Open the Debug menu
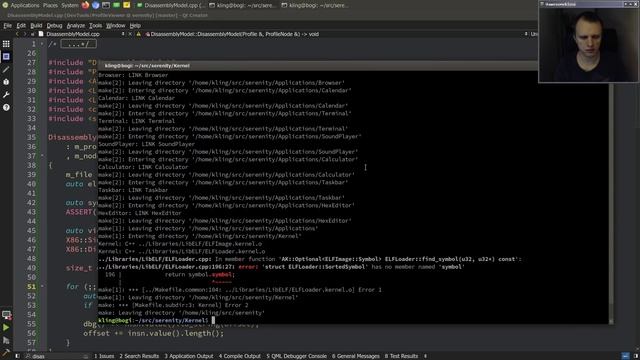 [54, 25]
